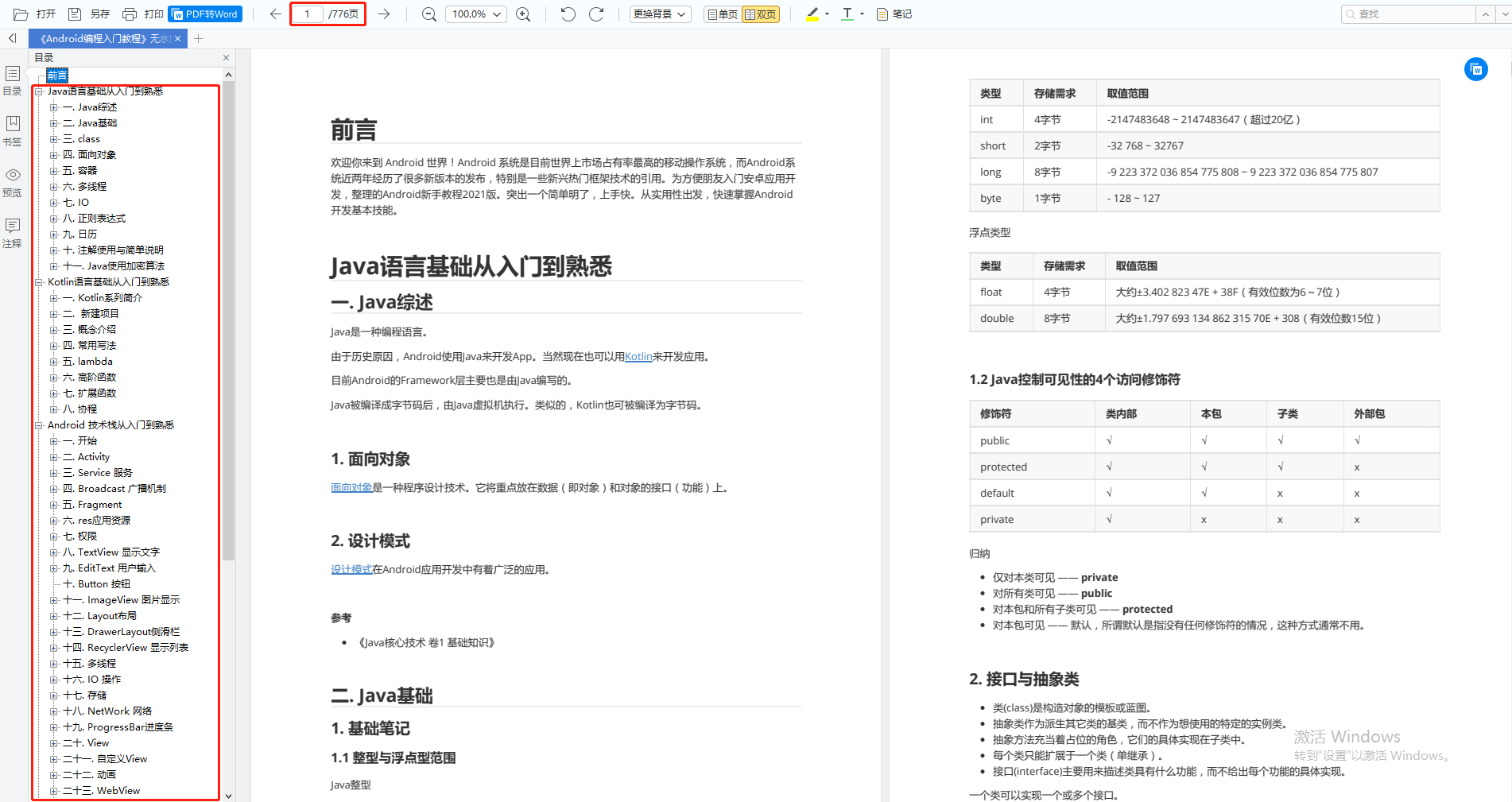
Task: Open 二十三. WebView outline entry
Action: pyautogui.click(x=101, y=791)
